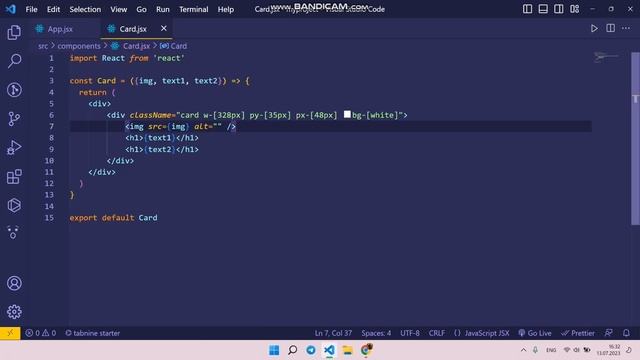Click the Prettier status item
The height and width of the screenshot is (360, 640).
click(578, 333)
